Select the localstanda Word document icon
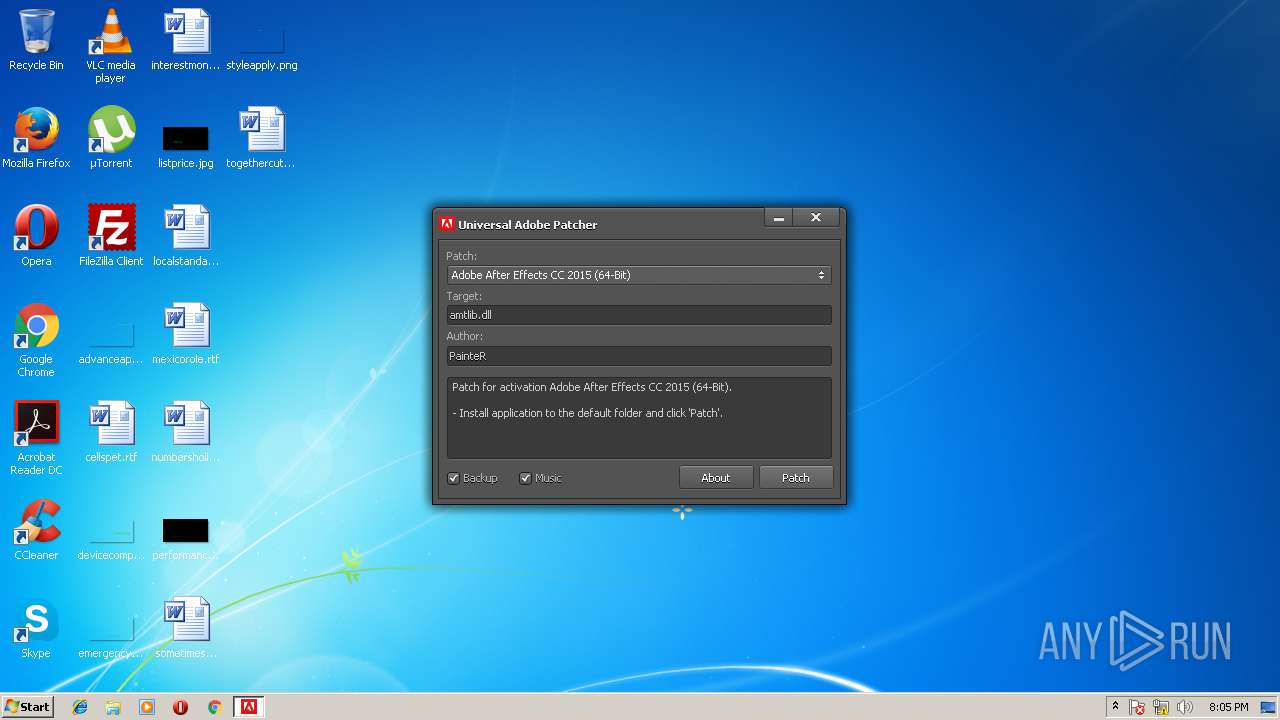The height and width of the screenshot is (720, 1280). click(185, 236)
